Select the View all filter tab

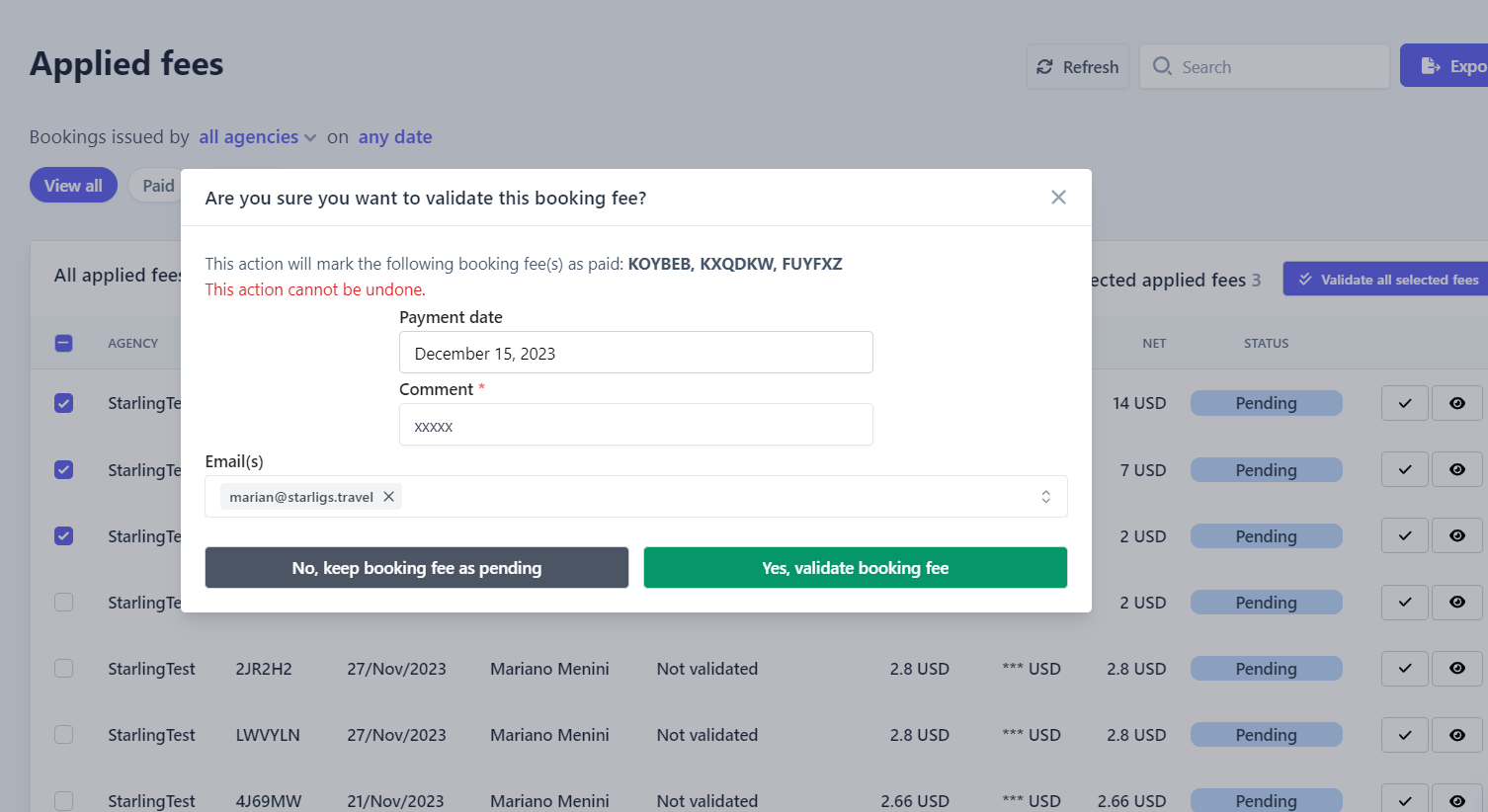pos(73,186)
